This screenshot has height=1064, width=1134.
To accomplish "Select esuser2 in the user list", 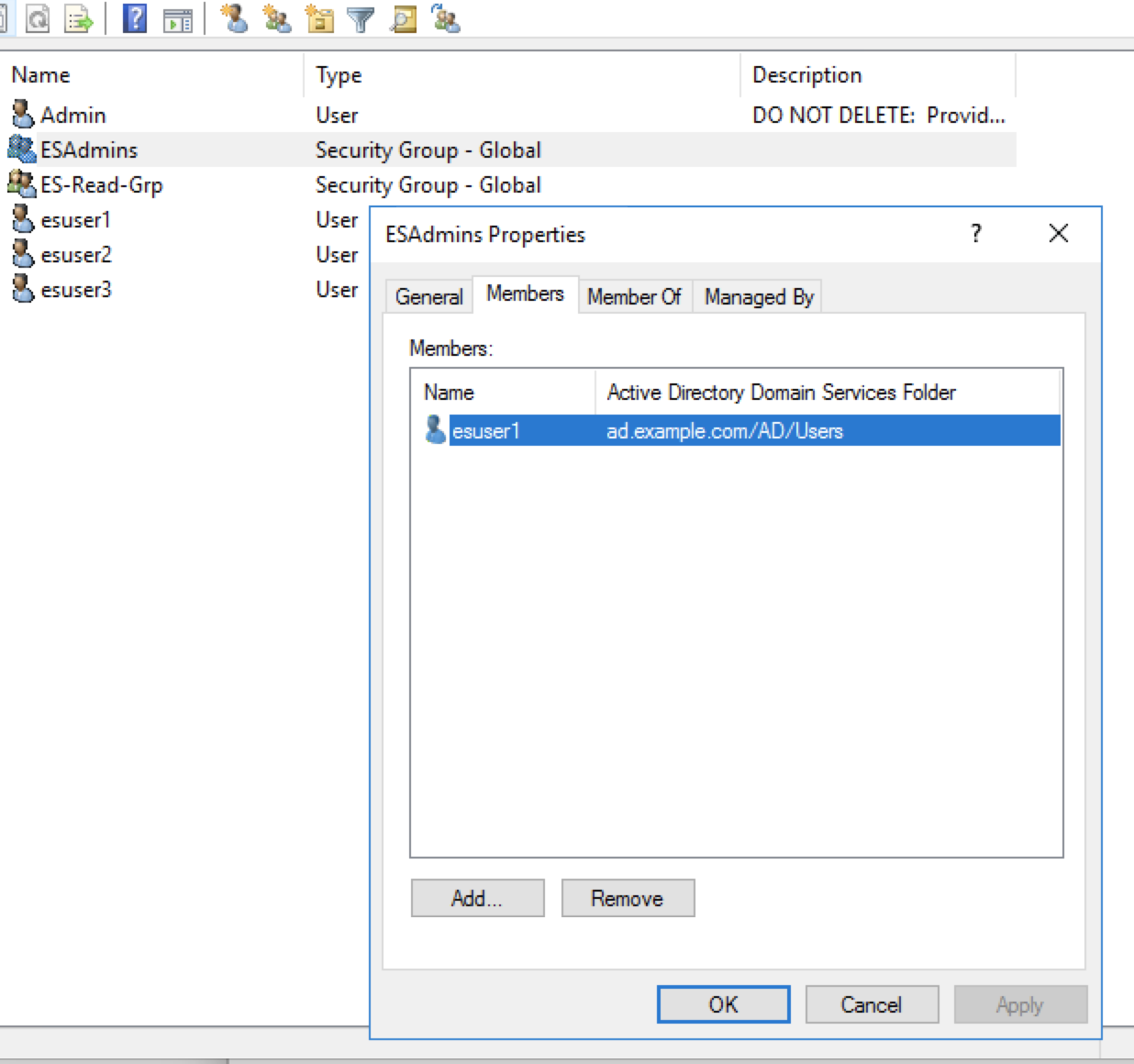I will click(75, 255).
